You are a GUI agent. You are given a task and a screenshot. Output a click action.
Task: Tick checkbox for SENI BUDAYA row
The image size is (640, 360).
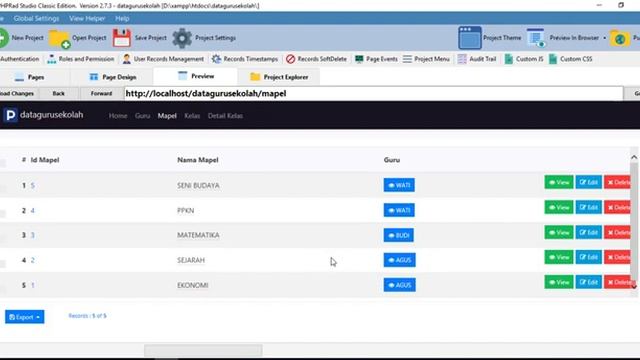tap(2, 188)
